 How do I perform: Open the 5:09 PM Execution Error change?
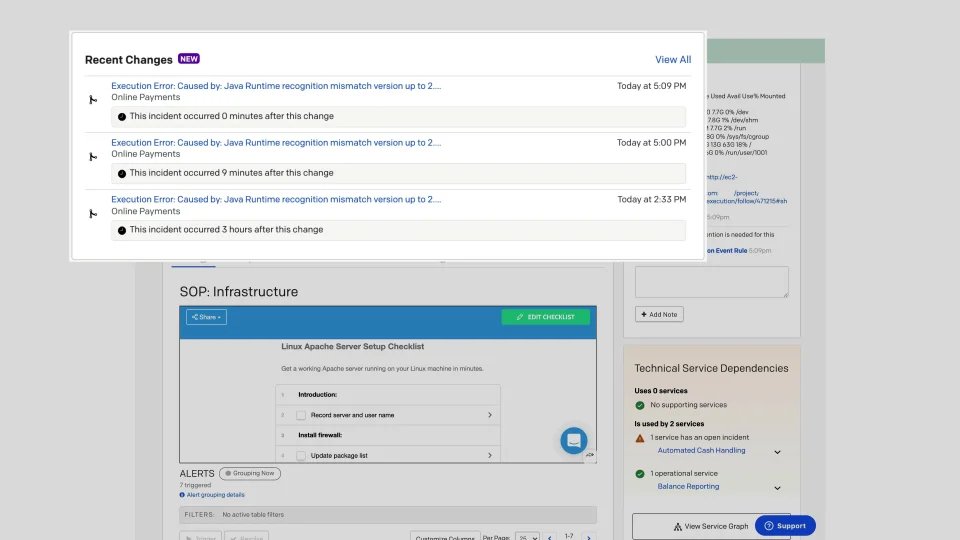(x=276, y=86)
